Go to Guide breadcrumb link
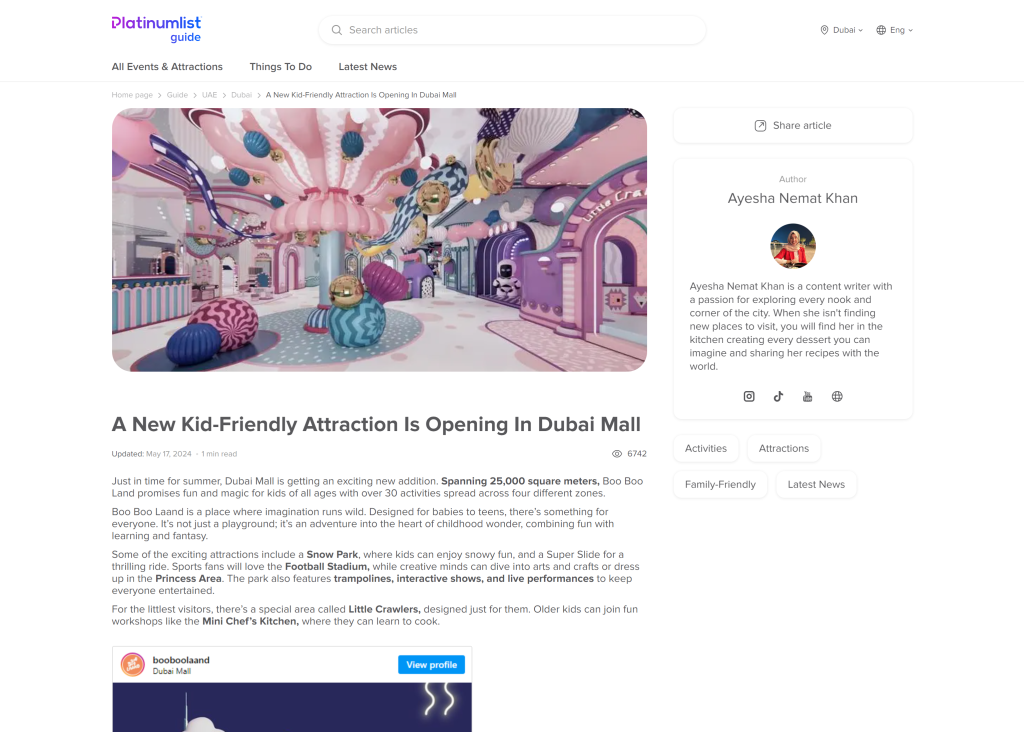 coord(177,95)
